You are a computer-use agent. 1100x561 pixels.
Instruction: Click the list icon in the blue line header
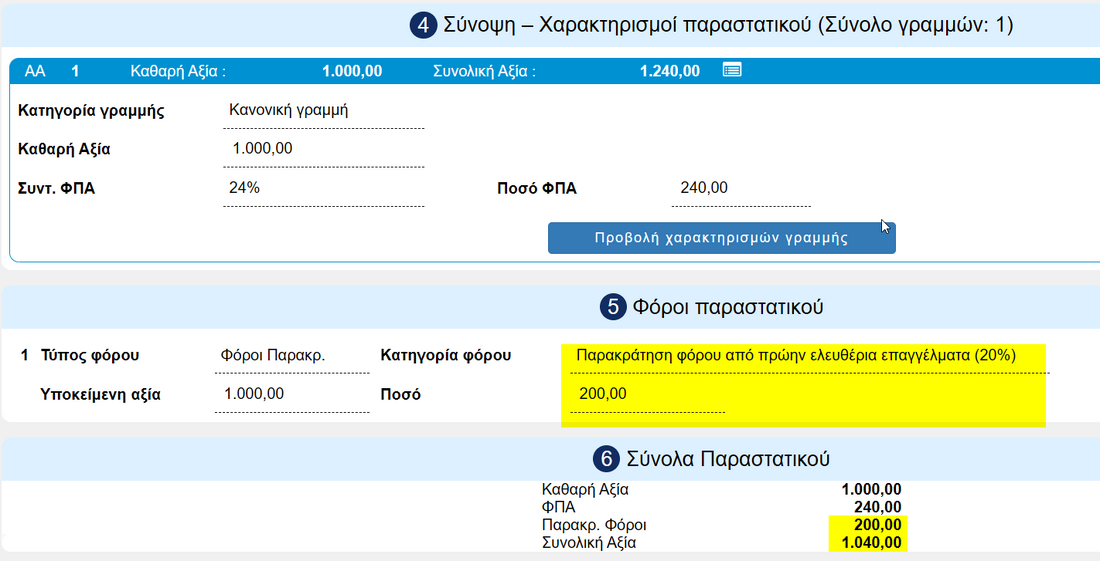732,70
